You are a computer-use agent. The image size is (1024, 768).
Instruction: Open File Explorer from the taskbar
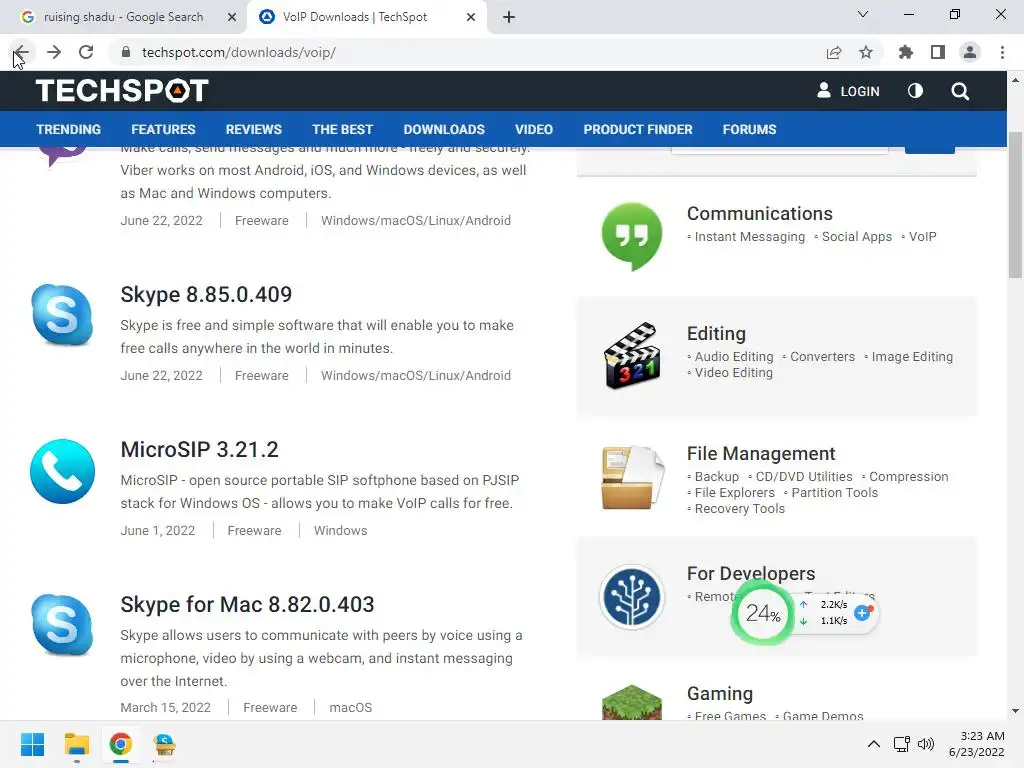click(x=76, y=744)
